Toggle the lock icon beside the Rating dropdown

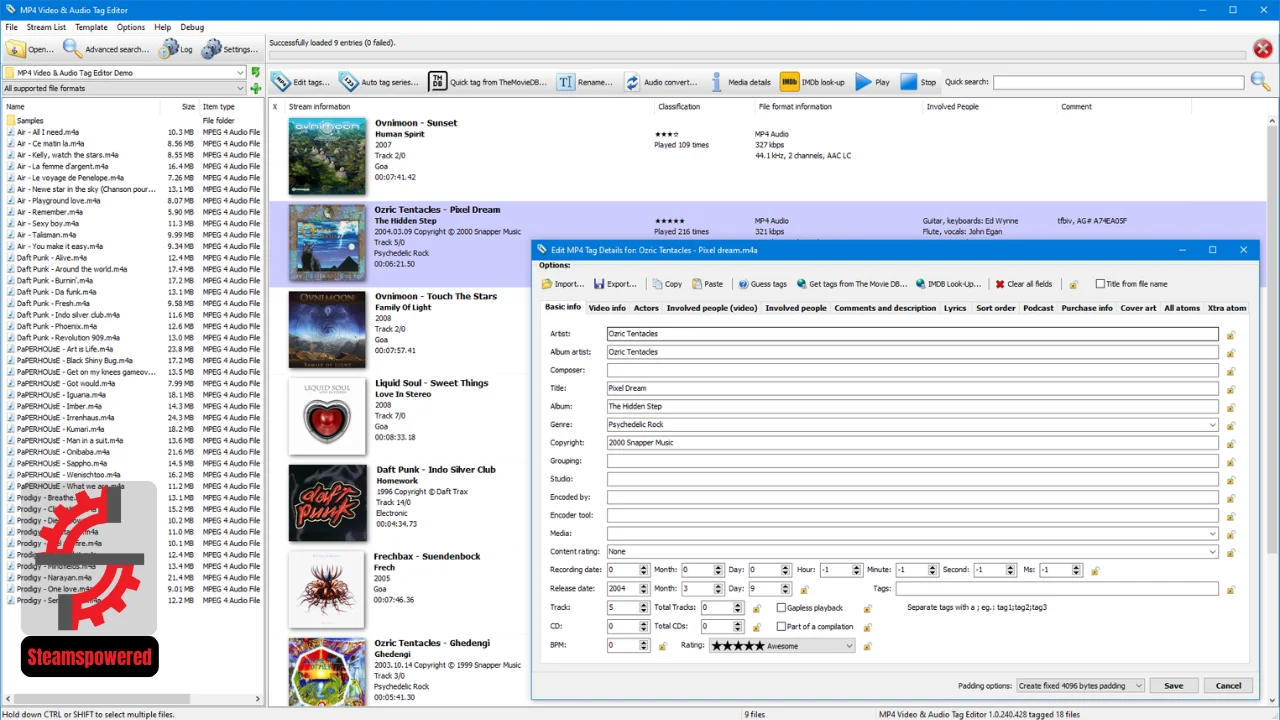point(867,646)
